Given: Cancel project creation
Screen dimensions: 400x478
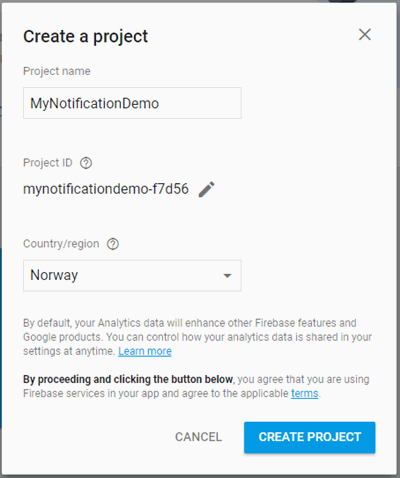Looking at the screenshot, I should (198, 437).
